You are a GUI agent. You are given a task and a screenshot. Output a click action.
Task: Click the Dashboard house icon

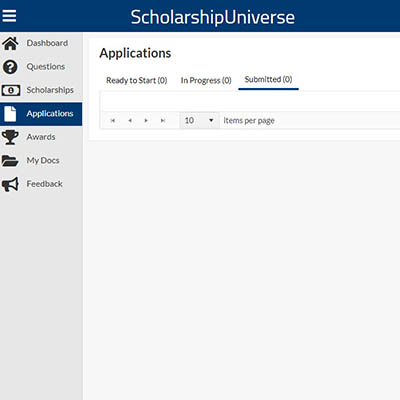coord(10,43)
